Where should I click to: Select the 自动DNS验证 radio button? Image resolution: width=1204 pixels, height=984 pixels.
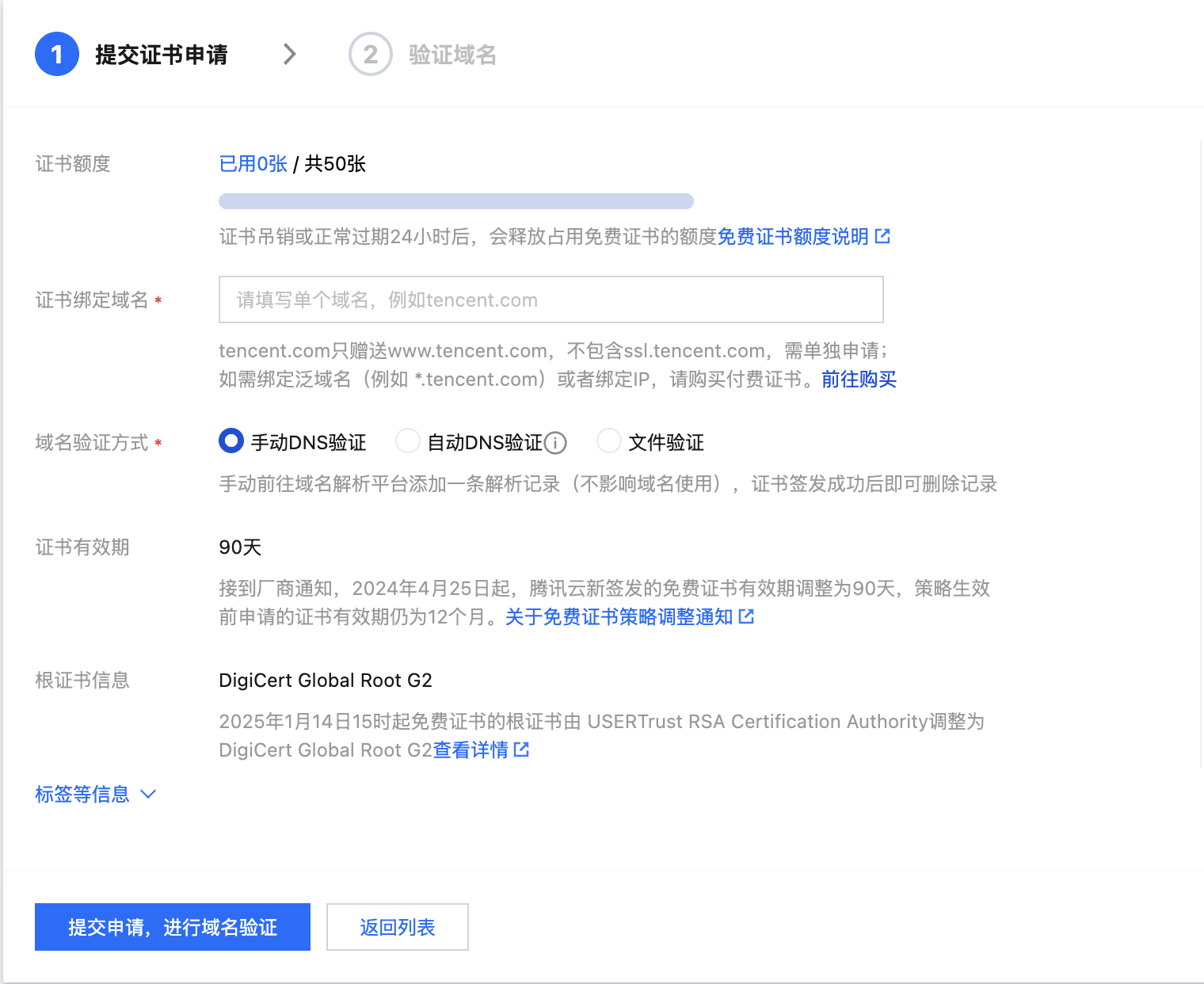point(408,441)
